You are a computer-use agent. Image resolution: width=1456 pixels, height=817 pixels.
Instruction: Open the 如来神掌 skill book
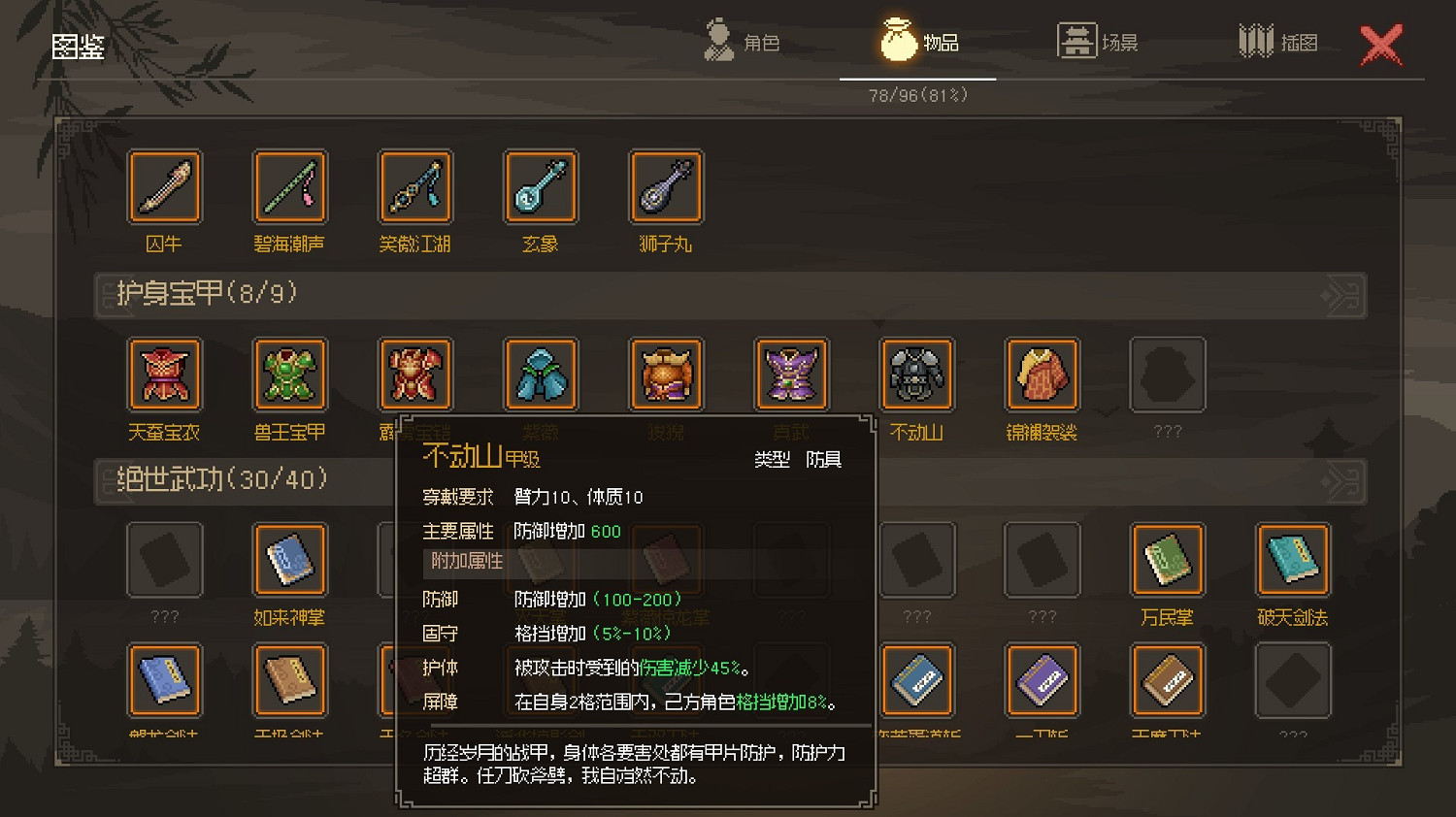(x=289, y=559)
